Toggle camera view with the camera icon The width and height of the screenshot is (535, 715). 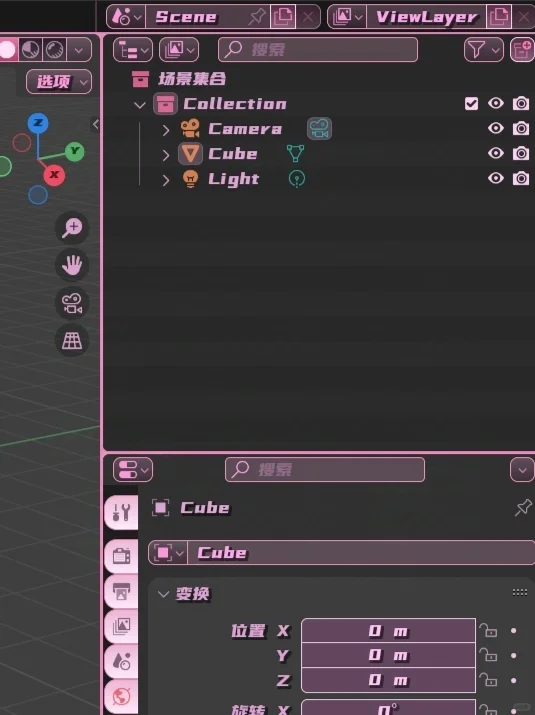coord(72,303)
